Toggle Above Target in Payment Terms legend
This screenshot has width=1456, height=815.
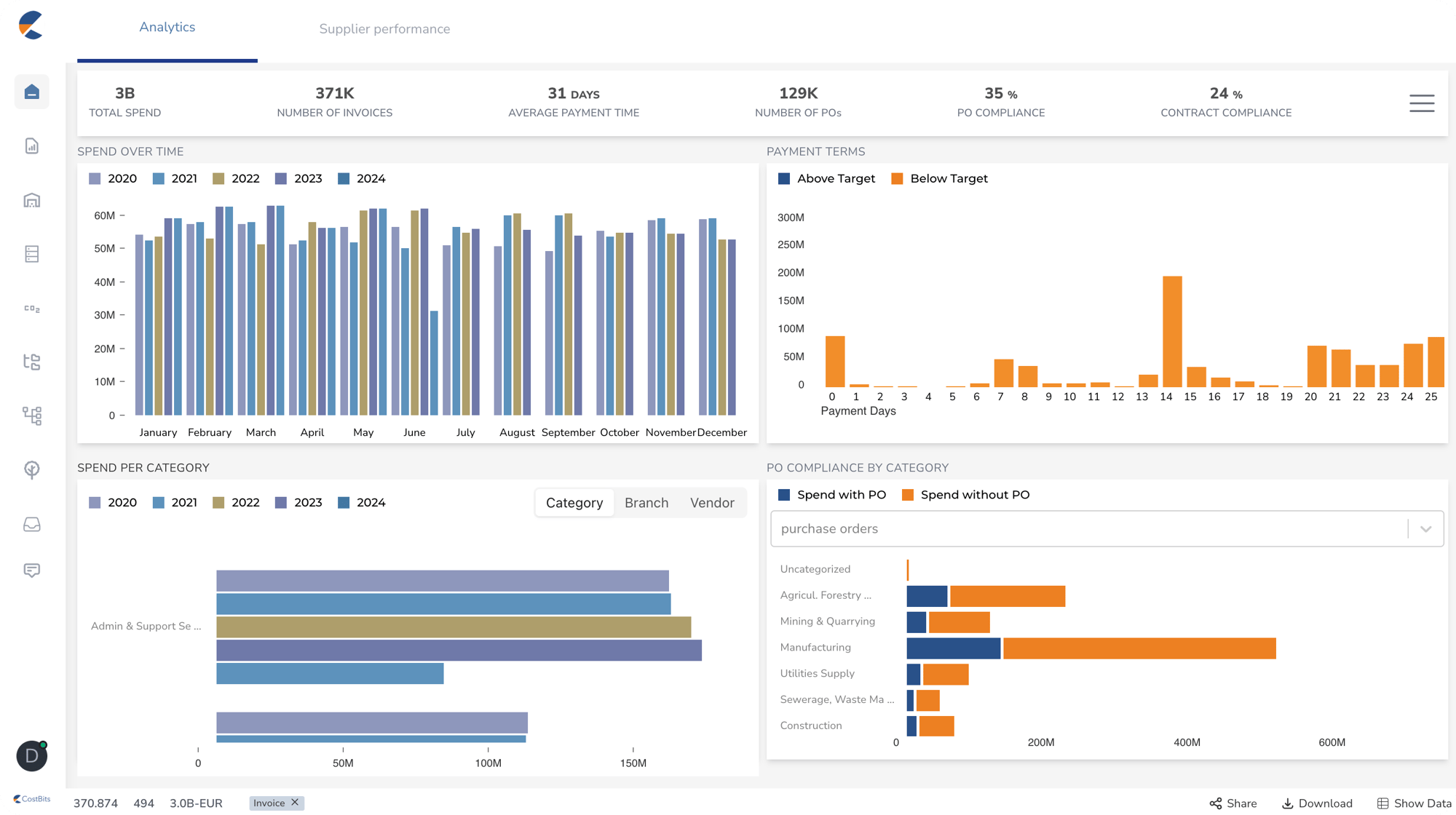click(826, 179)
